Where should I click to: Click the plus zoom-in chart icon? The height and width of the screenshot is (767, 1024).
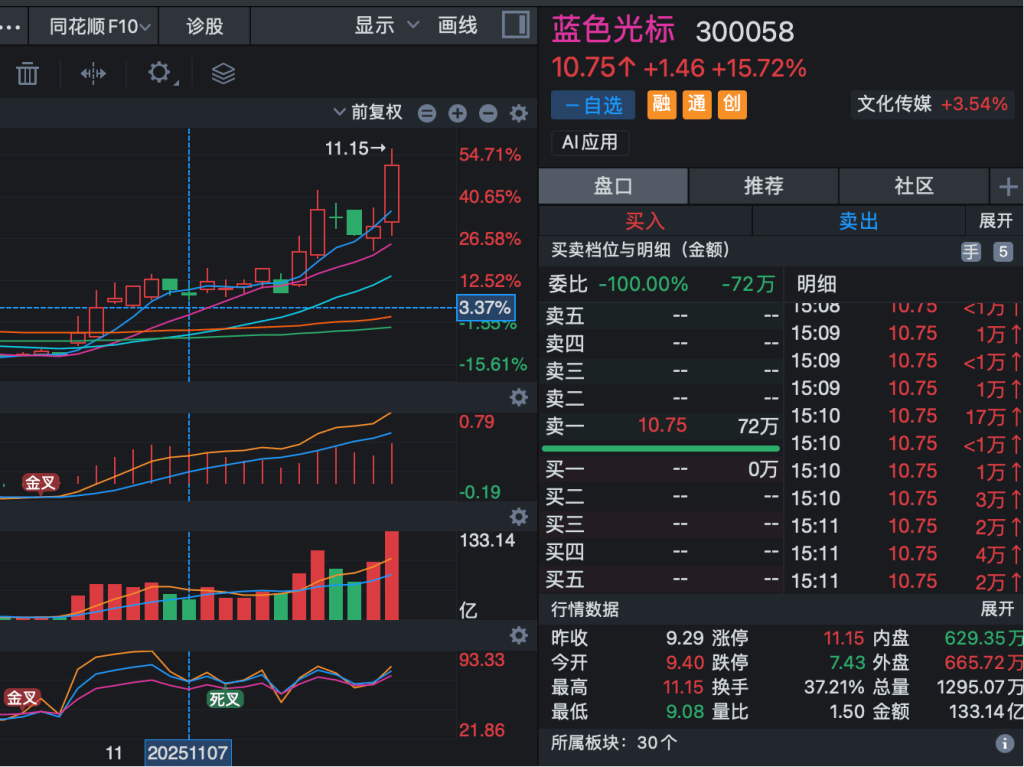[457, 113]
